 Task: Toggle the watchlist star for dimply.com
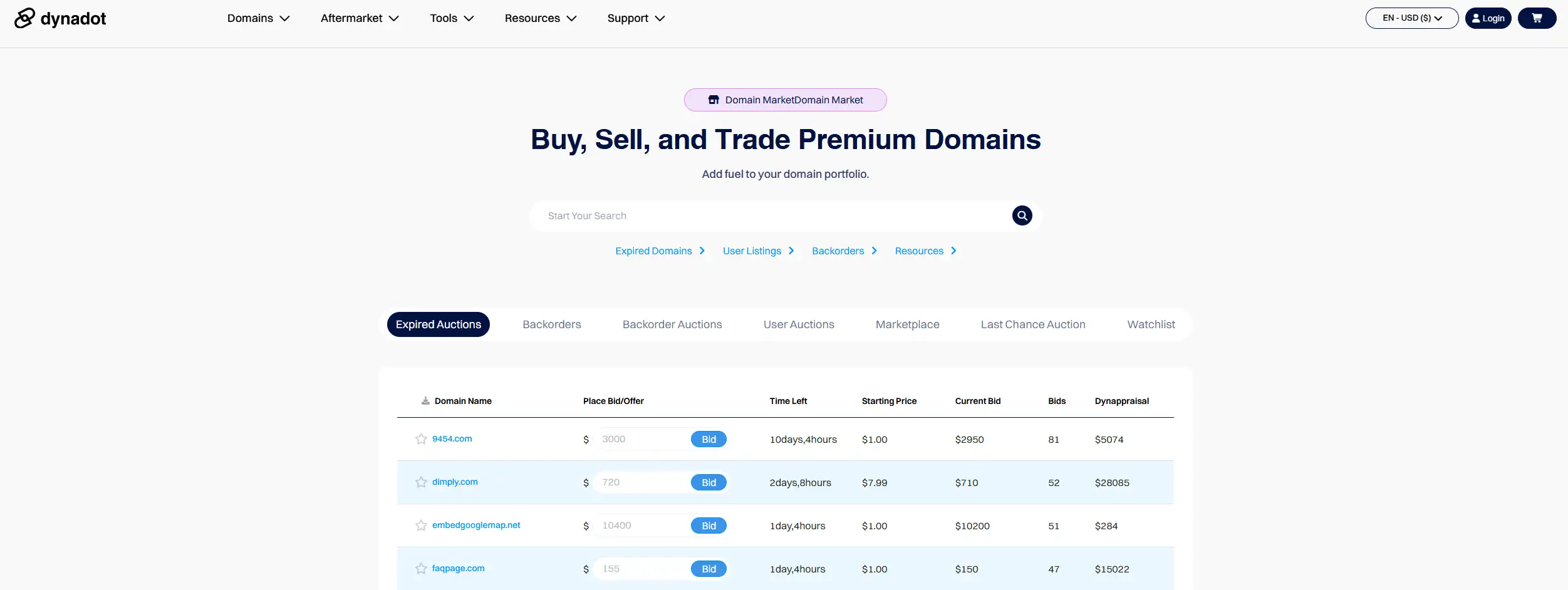(421, 482)
